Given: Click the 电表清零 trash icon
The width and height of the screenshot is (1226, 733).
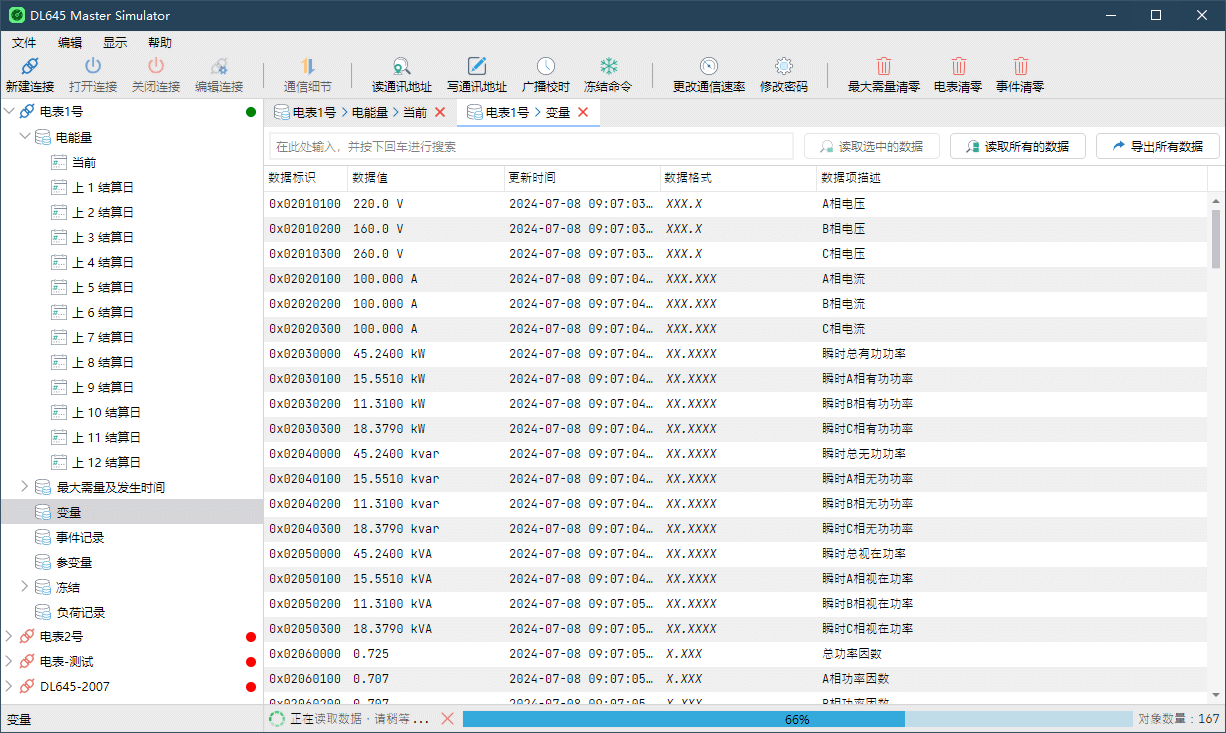Looking at the screenshot, I should (x=958, y=66).
